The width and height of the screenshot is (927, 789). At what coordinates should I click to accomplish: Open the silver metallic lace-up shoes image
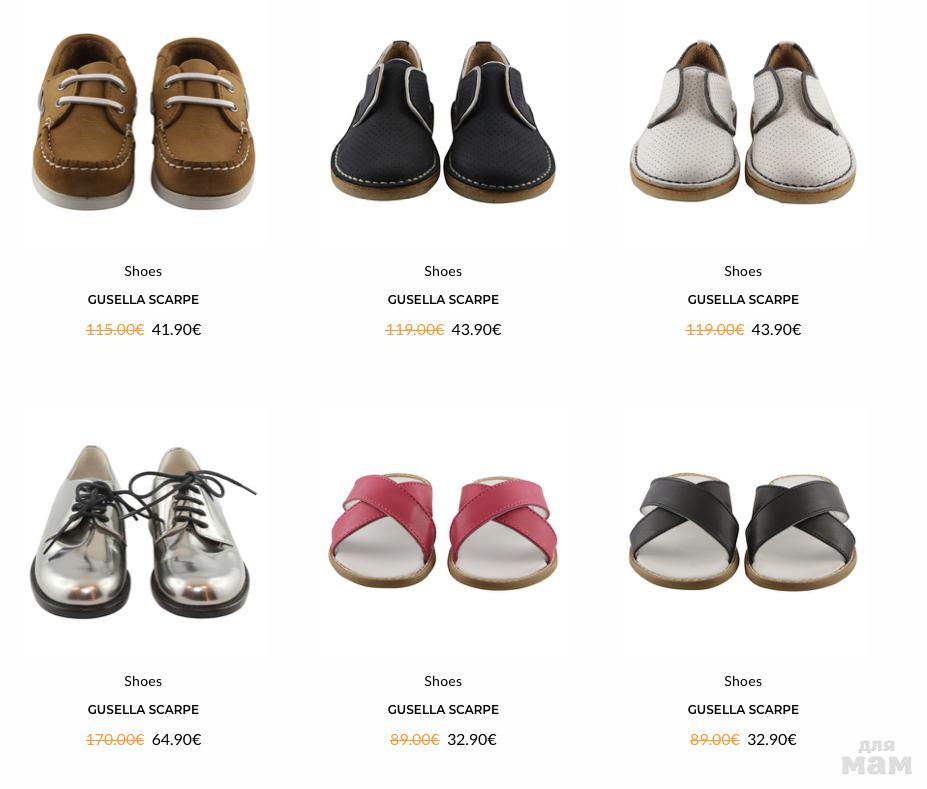[x=143, y=531]
